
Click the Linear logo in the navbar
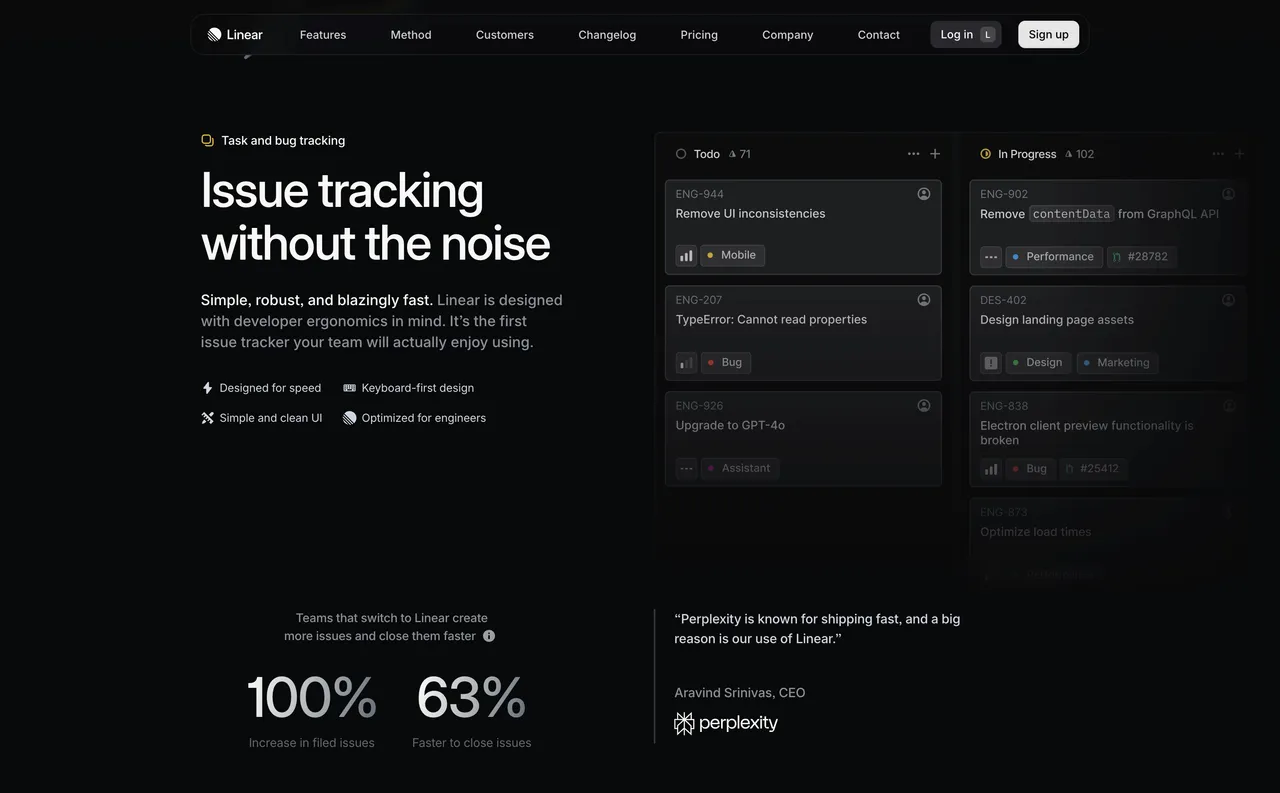coord(234,34)
